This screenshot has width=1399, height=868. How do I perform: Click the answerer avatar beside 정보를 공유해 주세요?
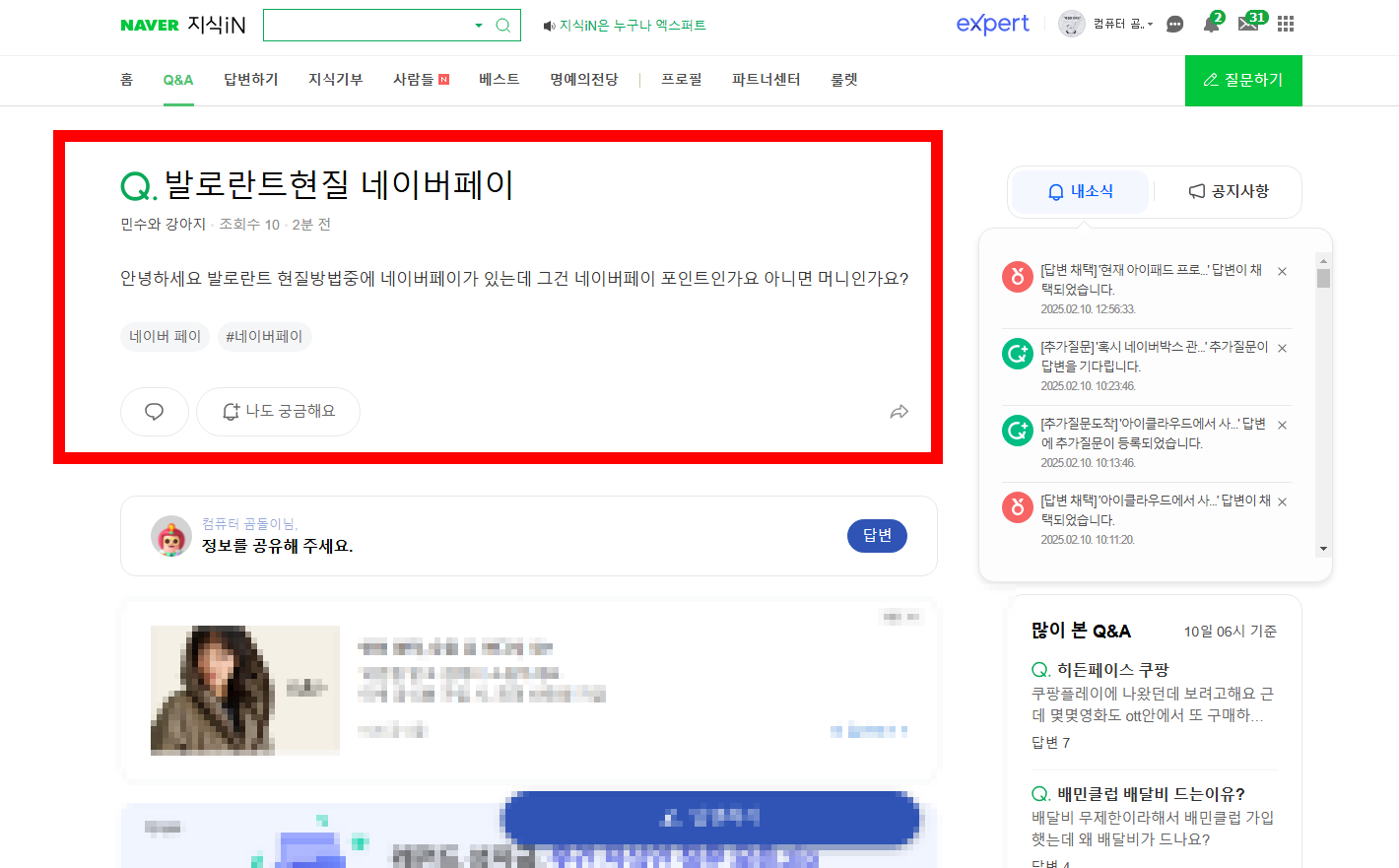tap(171, 536)
